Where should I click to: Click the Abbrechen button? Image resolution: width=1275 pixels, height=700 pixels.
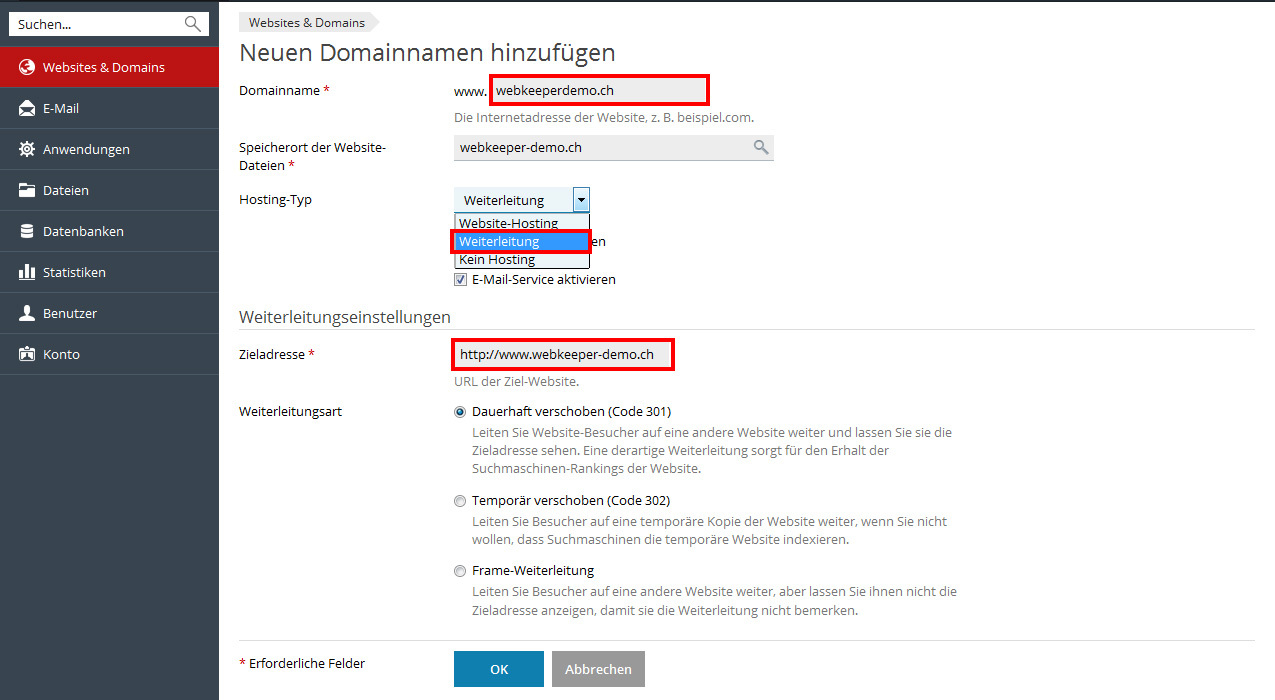(x=598, y=670)
